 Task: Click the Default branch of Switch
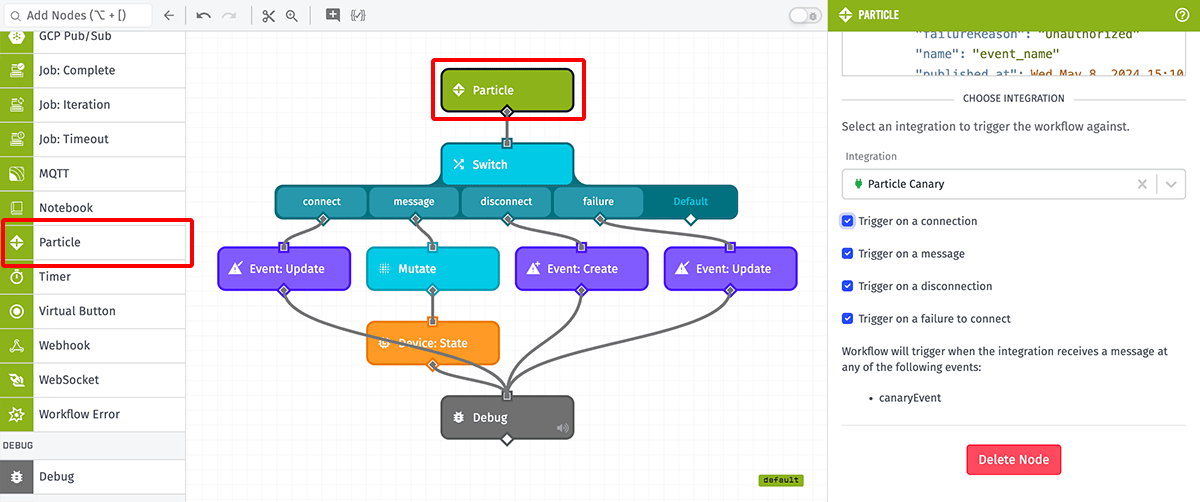(690, 201)
